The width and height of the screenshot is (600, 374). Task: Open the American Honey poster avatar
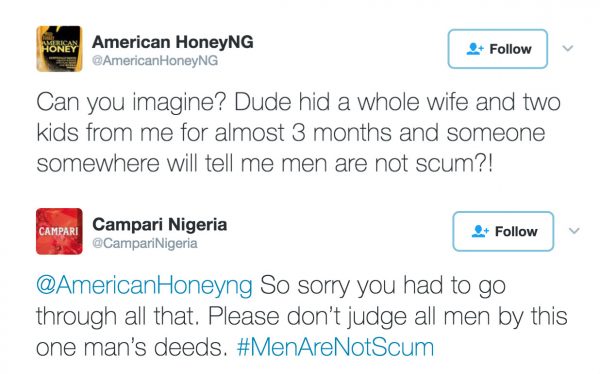tap(59, 49)
